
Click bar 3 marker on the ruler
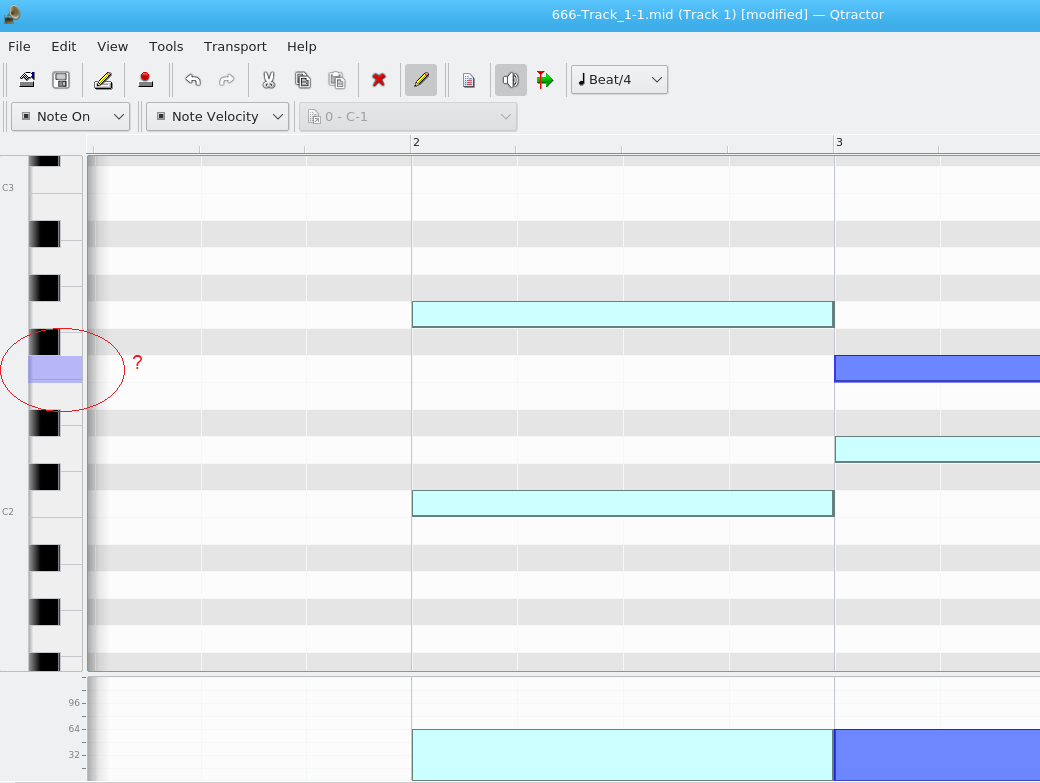[839, 143]
